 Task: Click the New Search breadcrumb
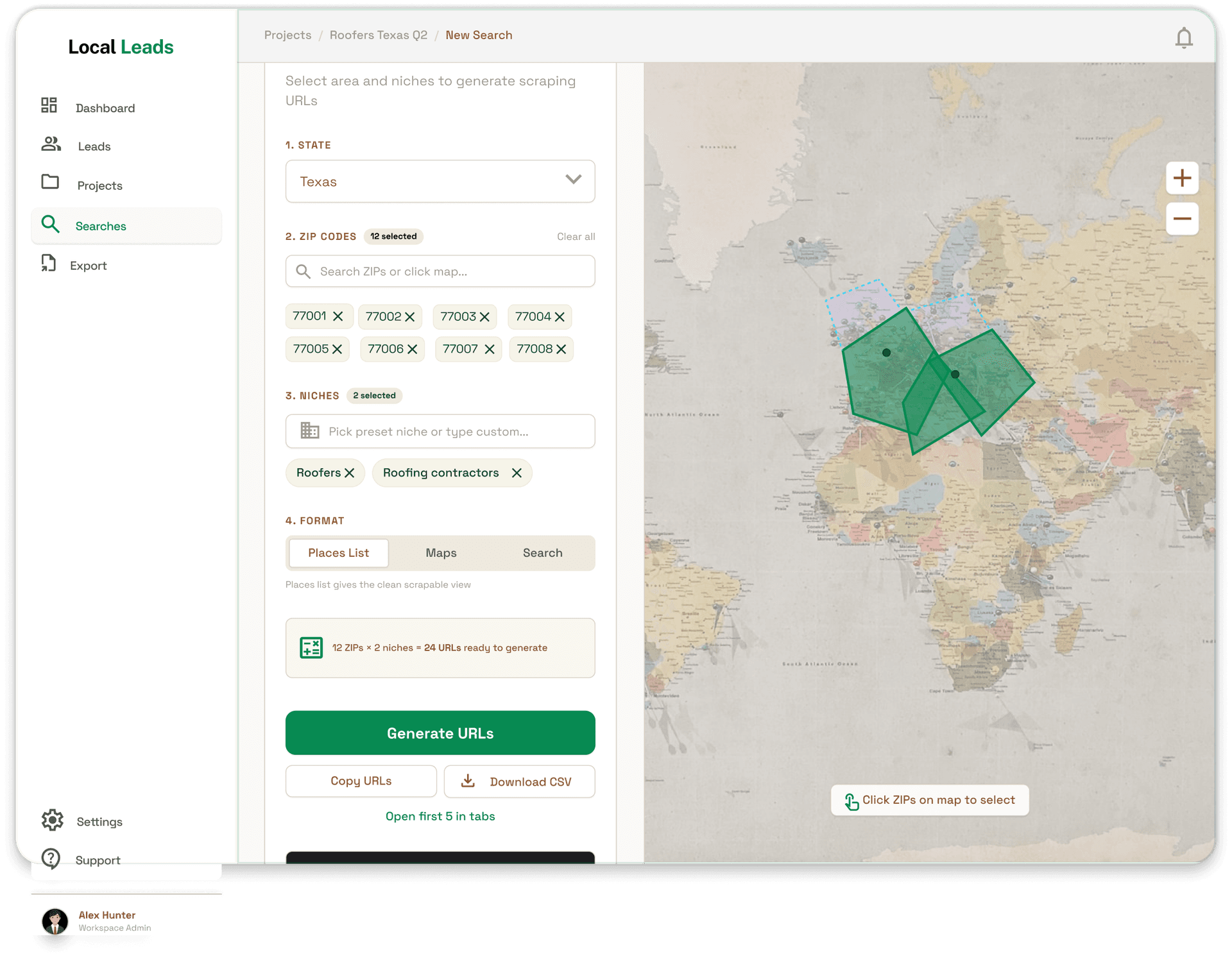(479, 35)
